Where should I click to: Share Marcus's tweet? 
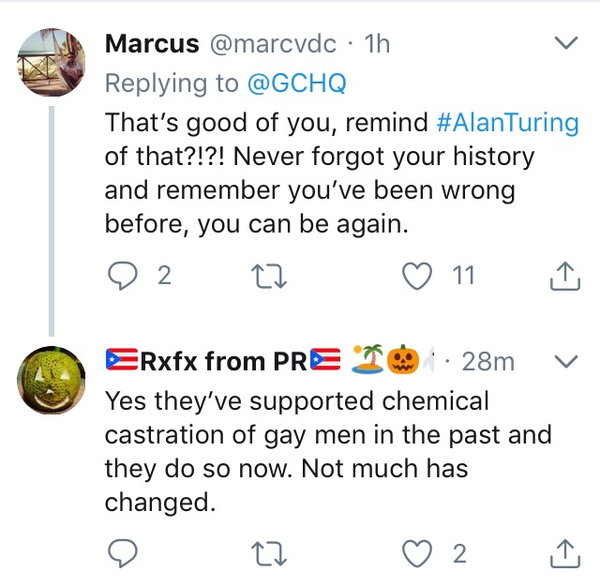coord(565,275)
